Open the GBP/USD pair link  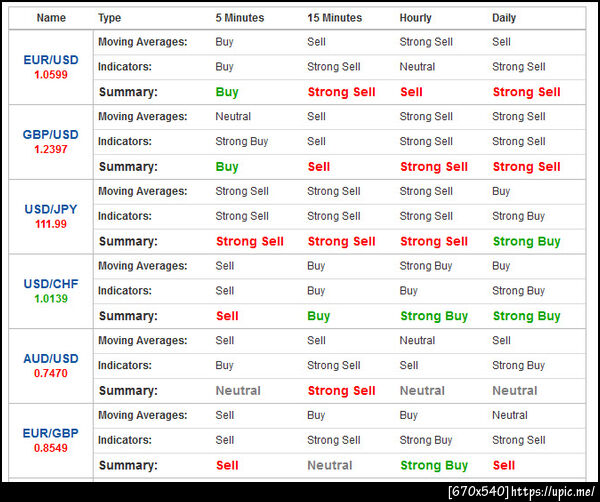51,135
